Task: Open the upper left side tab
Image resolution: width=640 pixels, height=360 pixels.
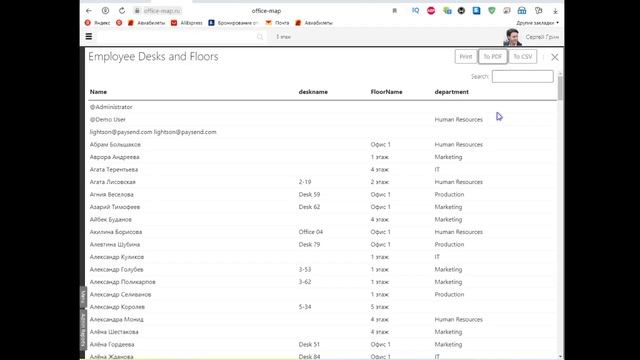Action: pyautogui.click(x=83, y=298)
